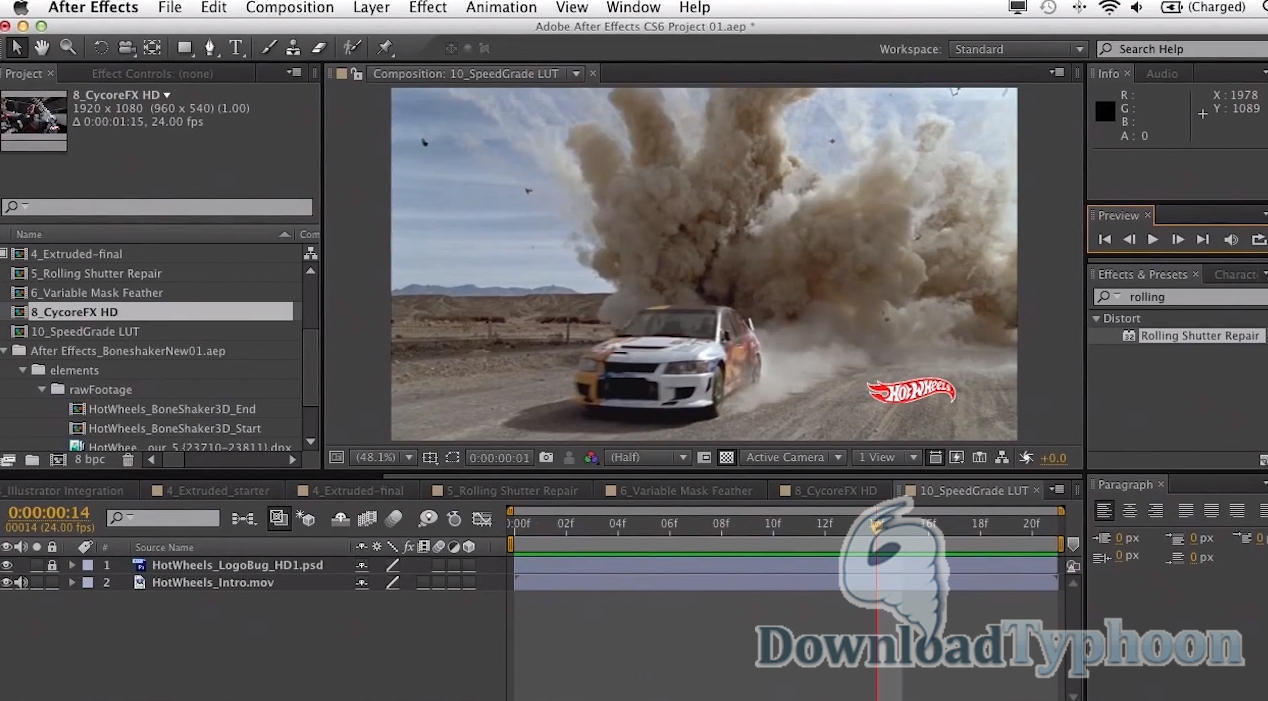
Task: Collapse the Distort effects category
Action: tap(1096, 318)
